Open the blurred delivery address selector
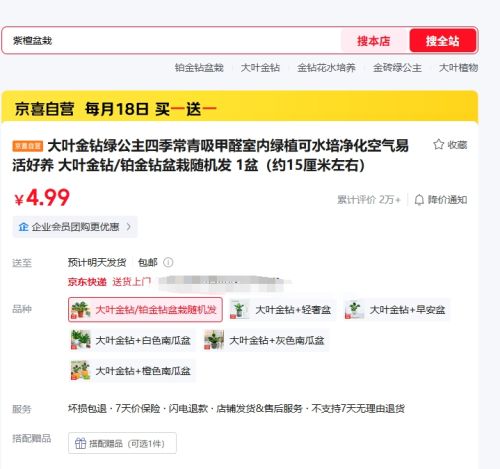Image resolution: width=500 pixels, height=469 pixels. click(x=224, y=282)
